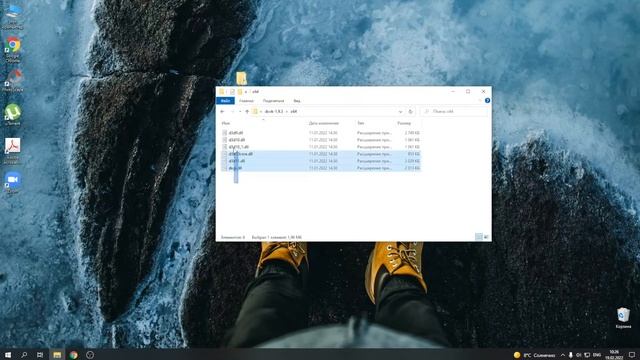640x360 pixels.
Task: Sort by the Тип column header
Action: click(x=360, y=123)
